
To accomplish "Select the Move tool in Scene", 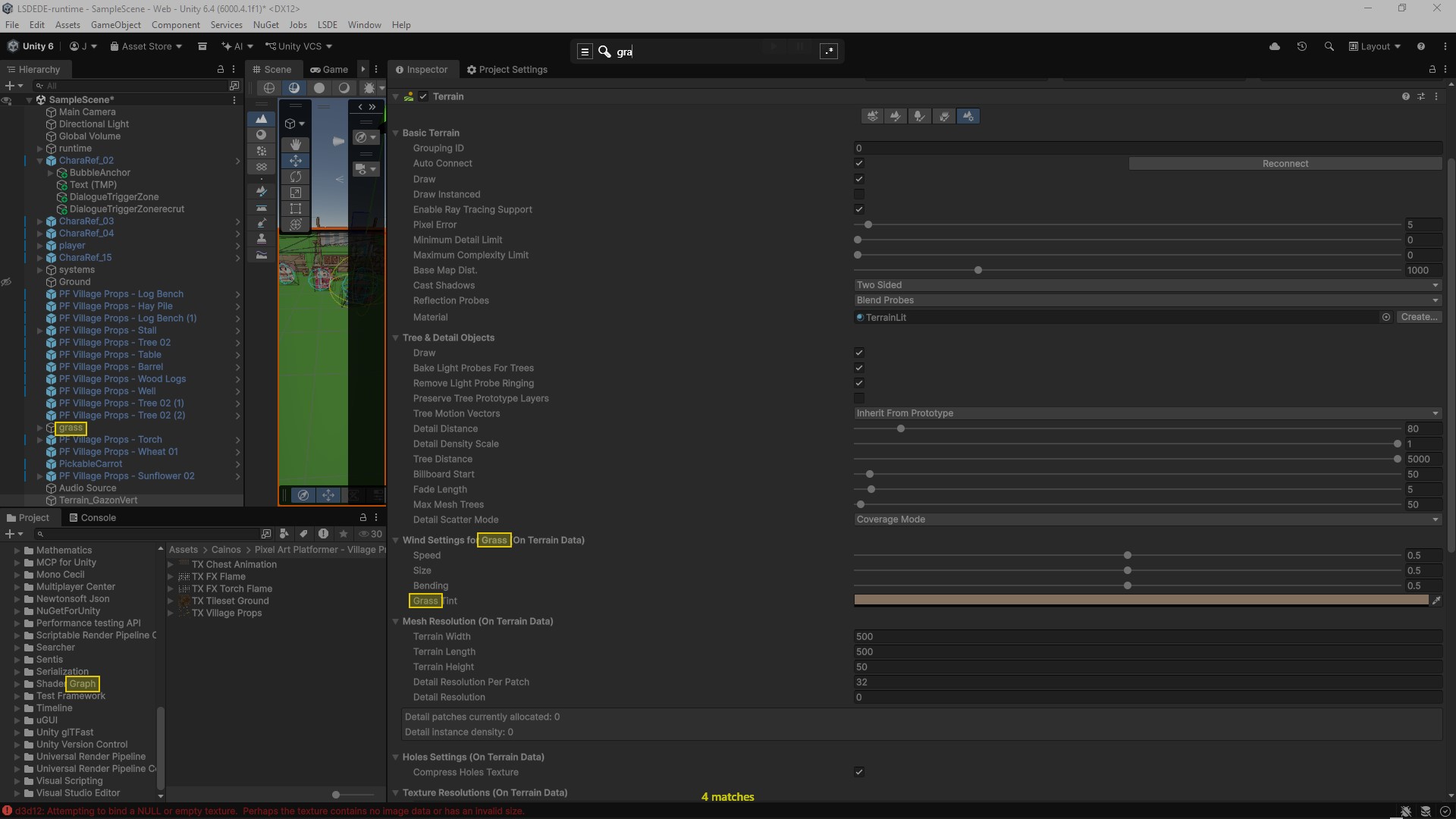I will [x=296, y=160].
